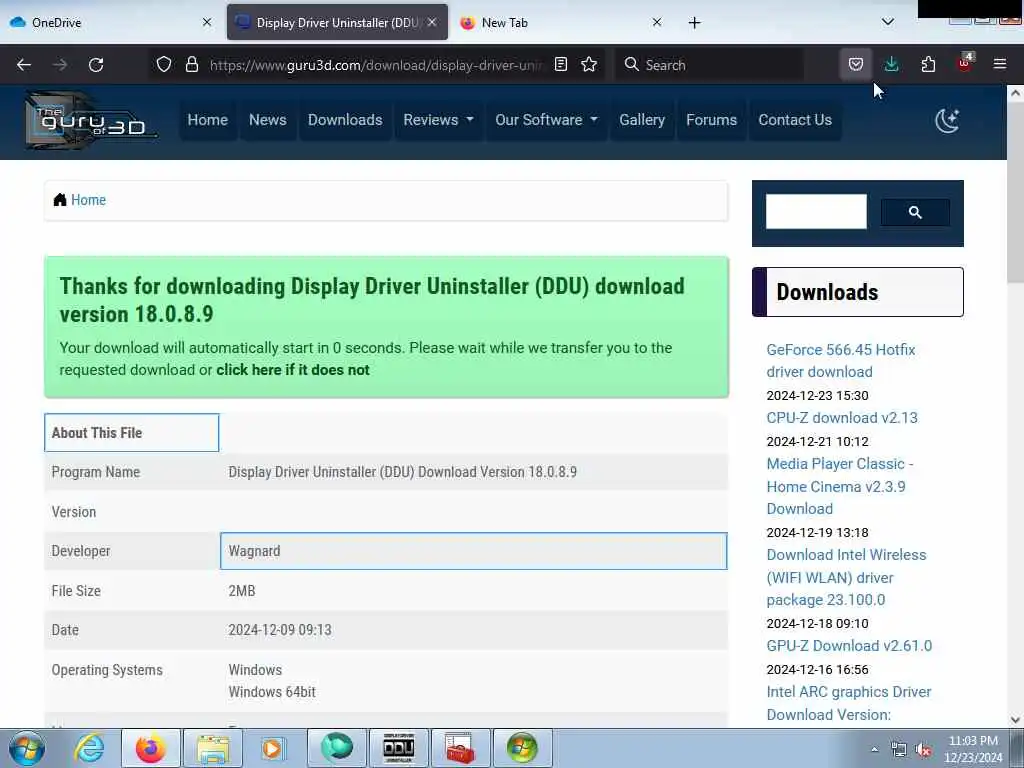Go back with the browser back arrow
Screen dimensions: 1024x768
coord(24,65)
